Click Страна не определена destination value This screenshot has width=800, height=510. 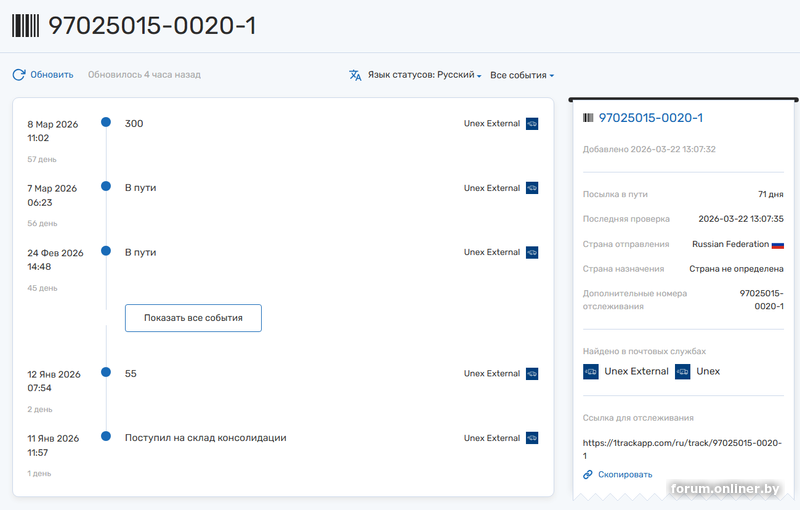[x=736, y=269]
